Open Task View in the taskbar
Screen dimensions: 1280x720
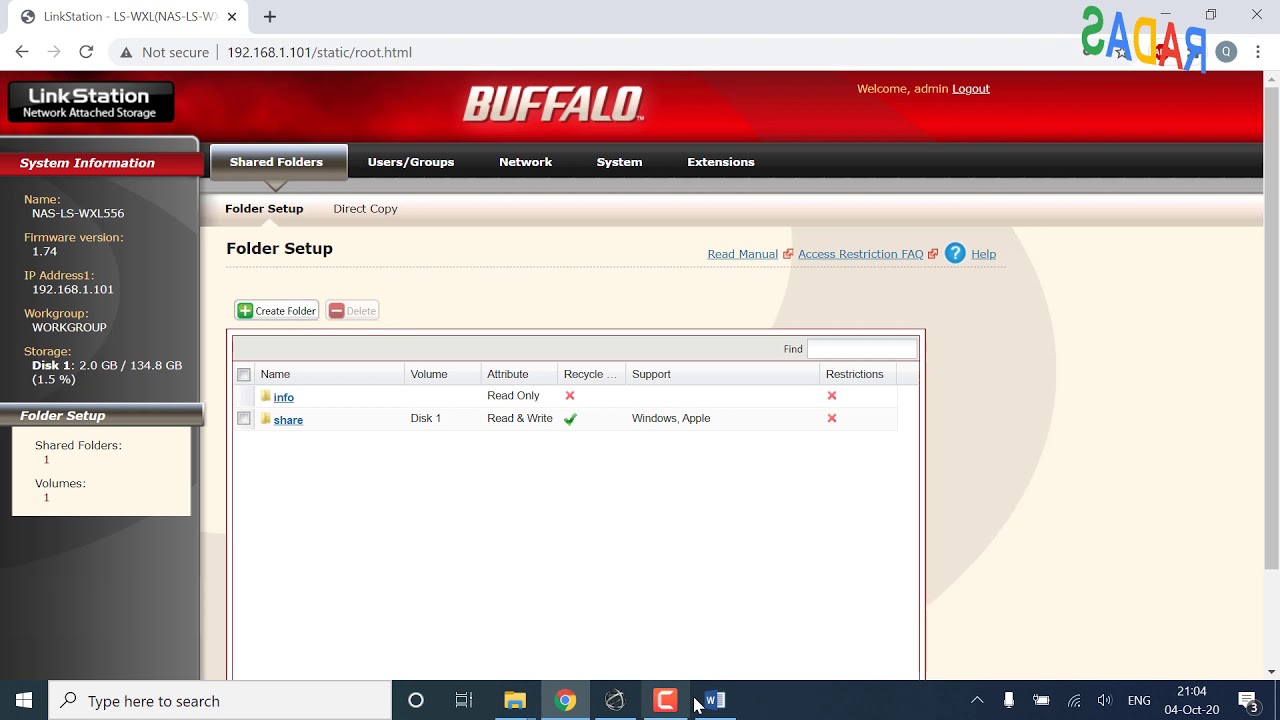pyautogui.click(x=464, y=701)
